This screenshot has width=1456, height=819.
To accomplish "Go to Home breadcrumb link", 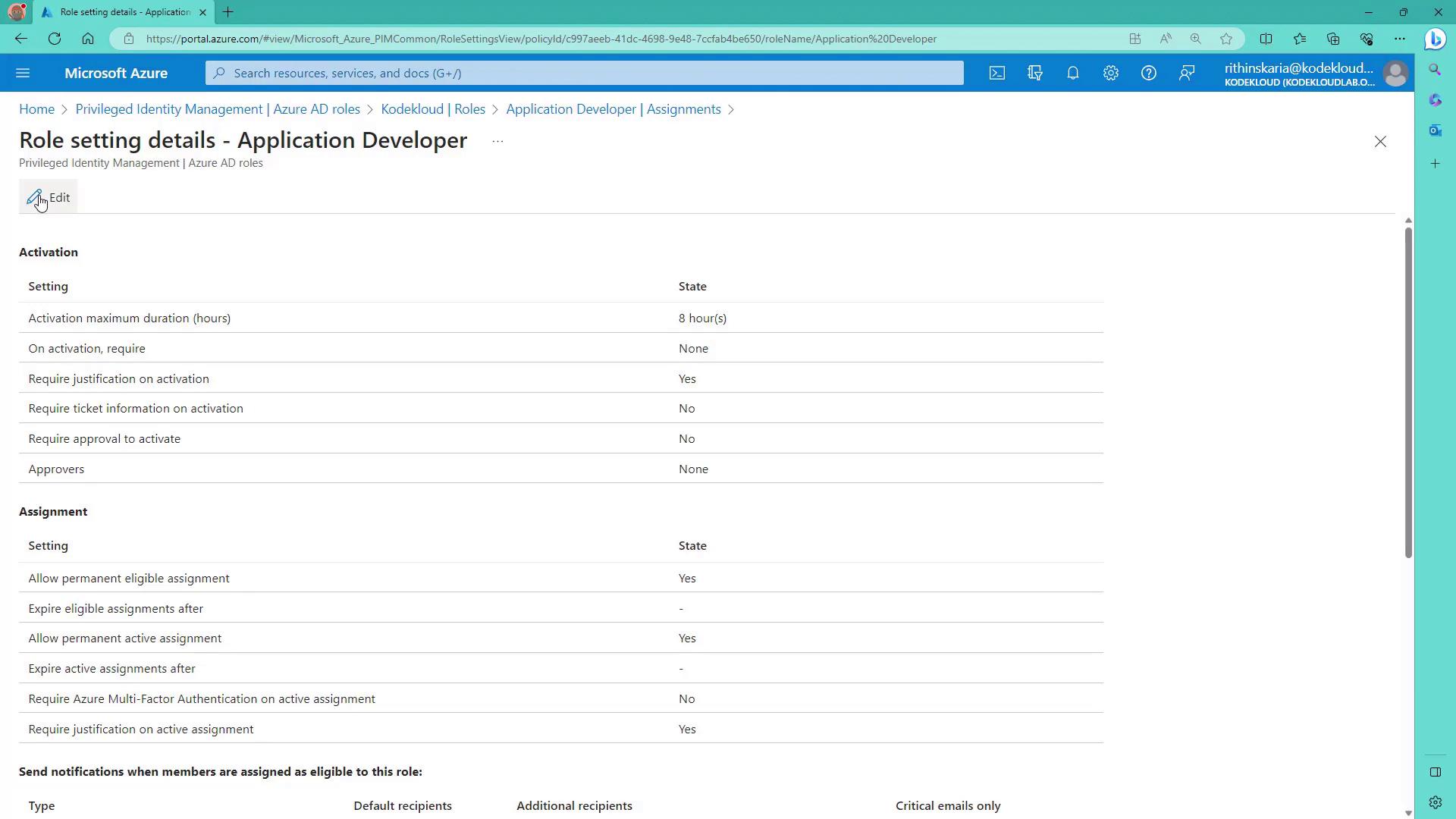I will (36, 109).
